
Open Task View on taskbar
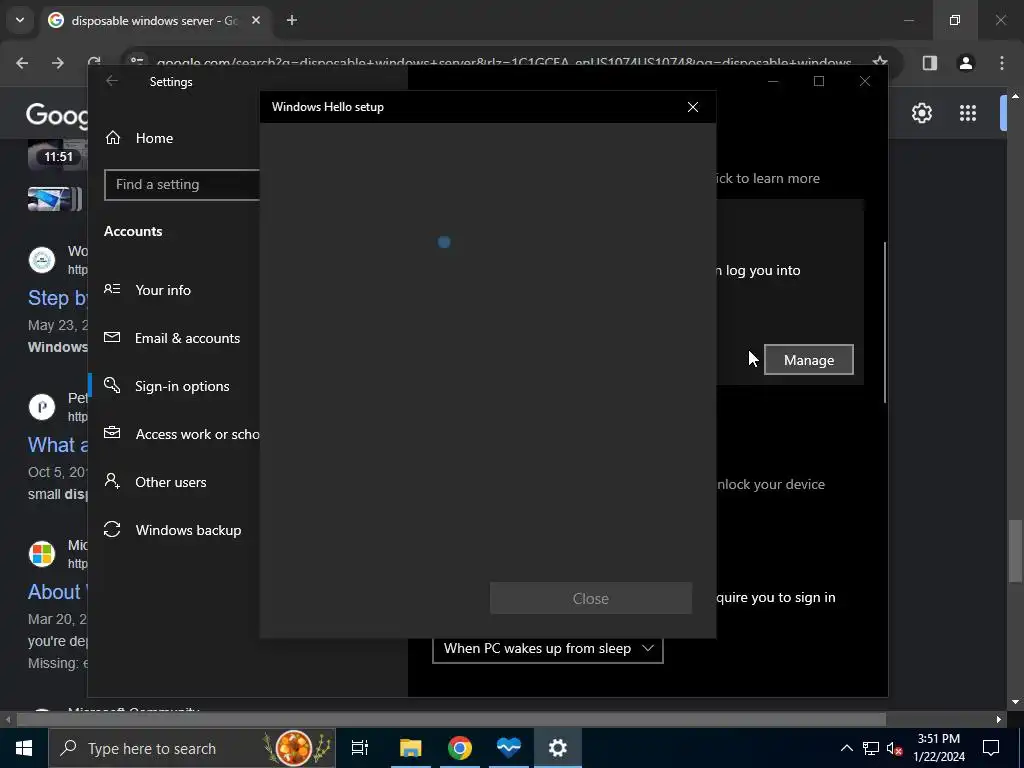[360, 748]
